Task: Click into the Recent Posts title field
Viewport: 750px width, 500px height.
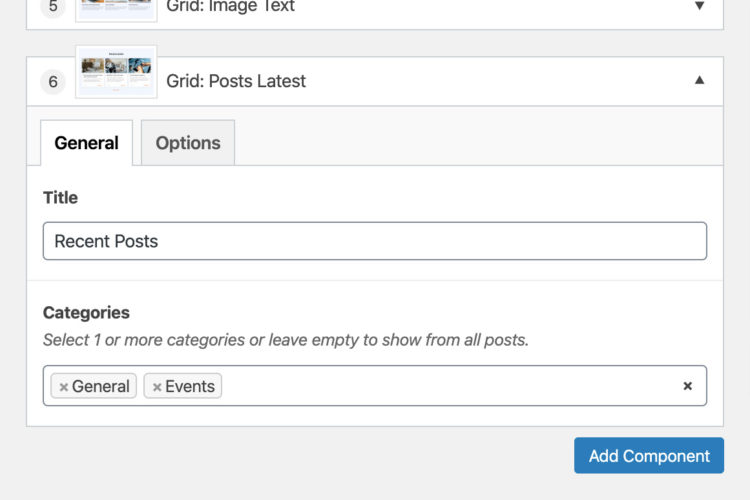Action: click(374, 241)
